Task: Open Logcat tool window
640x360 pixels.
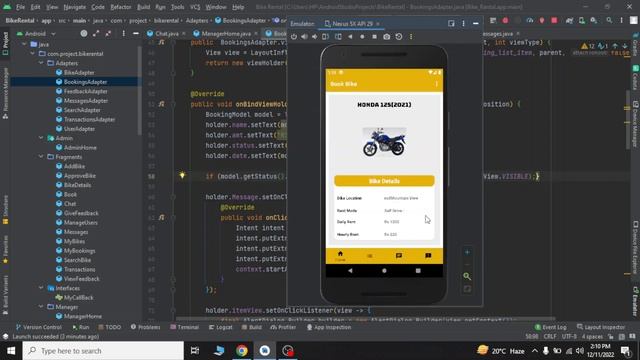Action: point(220,327)
